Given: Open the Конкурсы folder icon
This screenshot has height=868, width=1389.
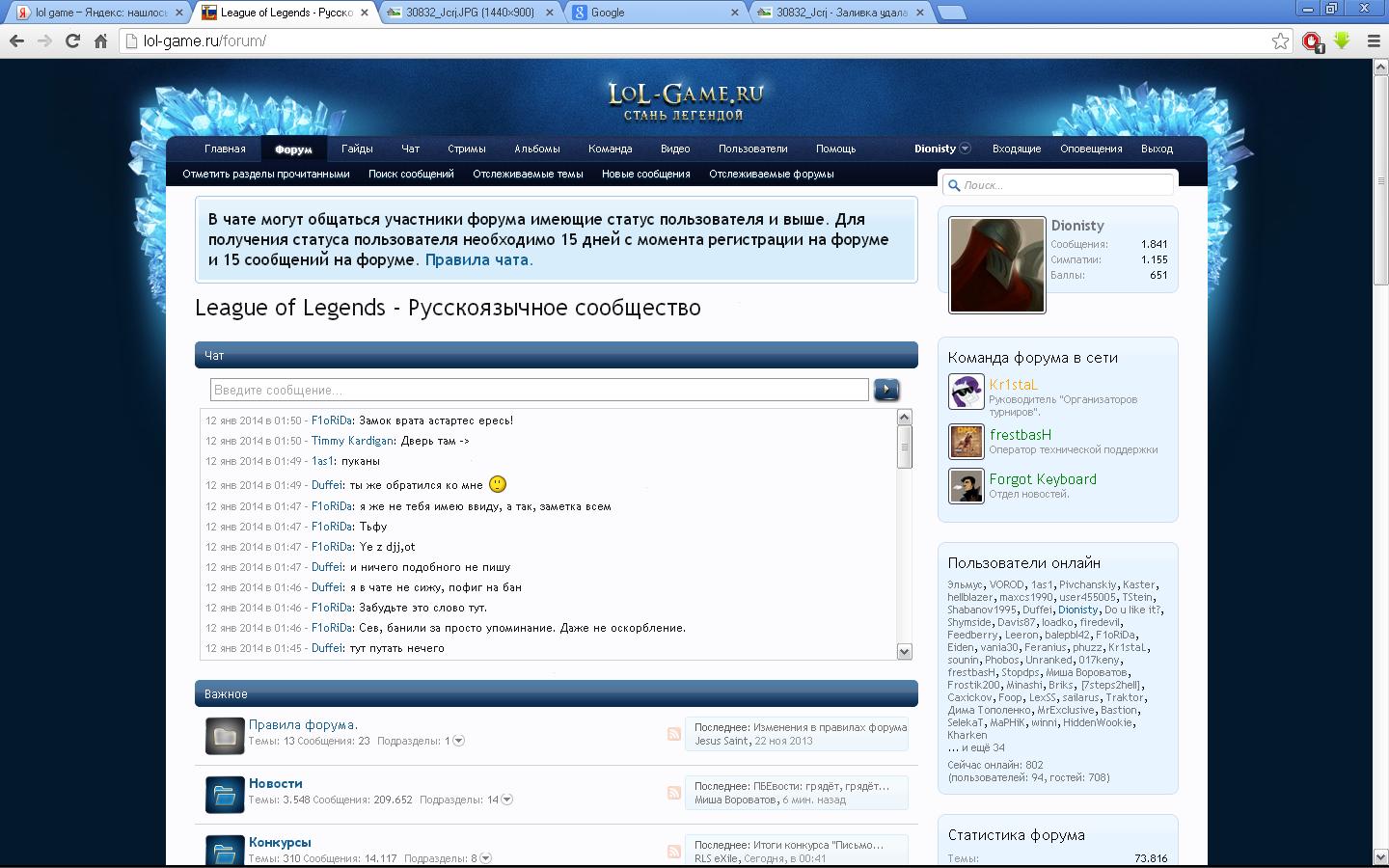Looking at the screenshot, I should 225,852.
